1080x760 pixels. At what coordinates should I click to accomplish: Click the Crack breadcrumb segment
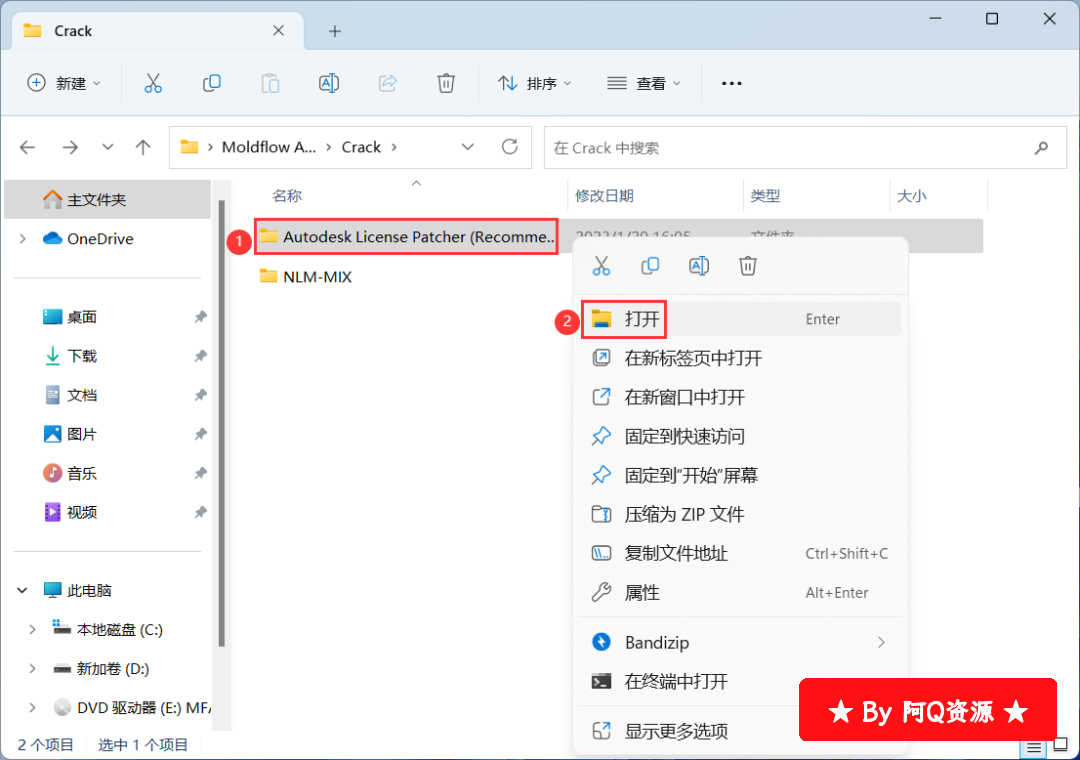coord(361,147)
